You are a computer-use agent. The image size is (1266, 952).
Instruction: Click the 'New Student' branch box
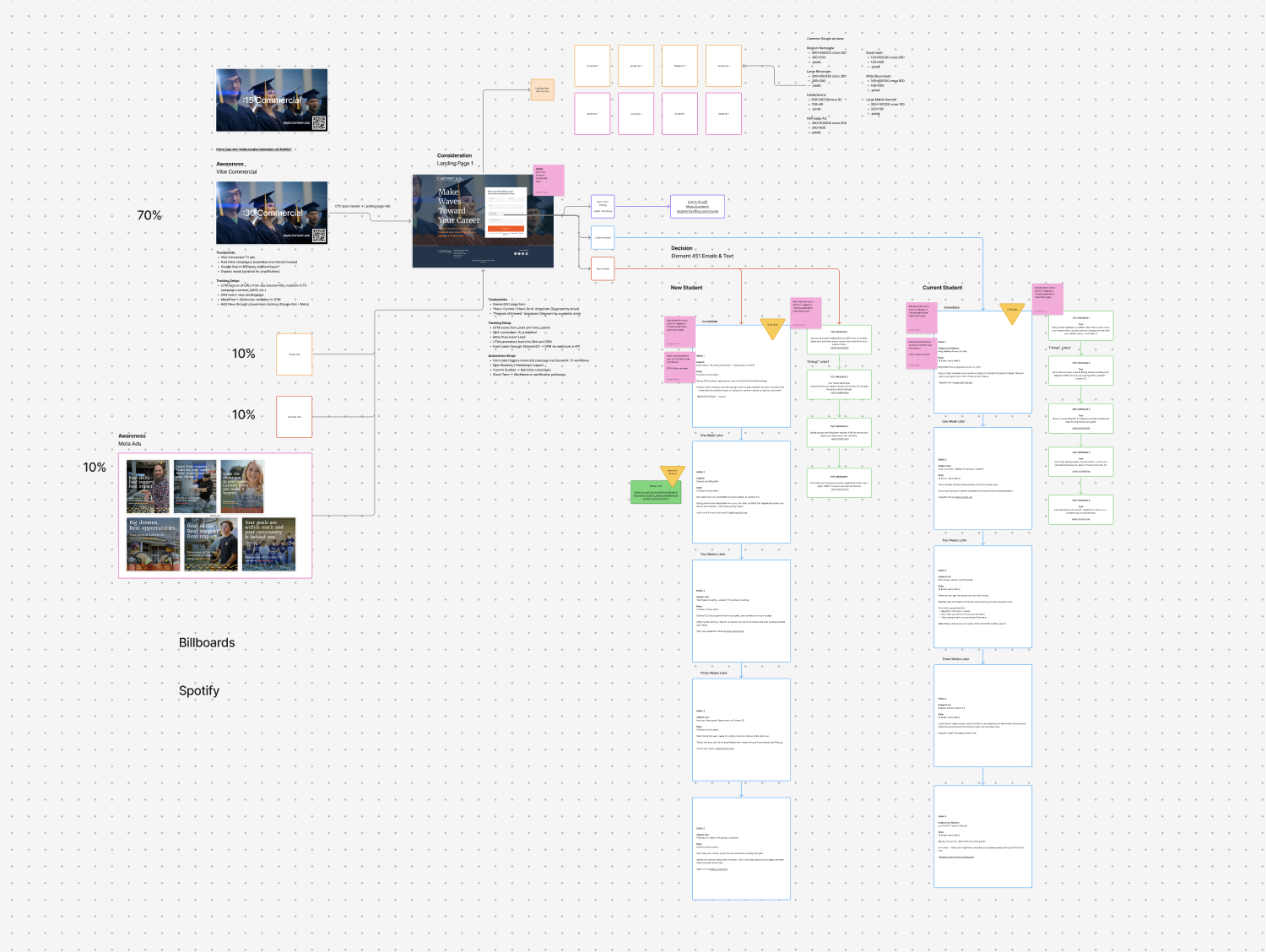[x=603, y=268]
